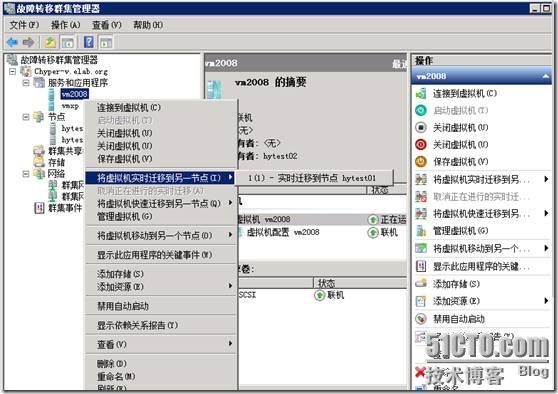This screenshot has height=394, width=558.
Task: Click 将虚拟机移动到另一个 icon in Actions pane
Action: [x=421, y=248]
